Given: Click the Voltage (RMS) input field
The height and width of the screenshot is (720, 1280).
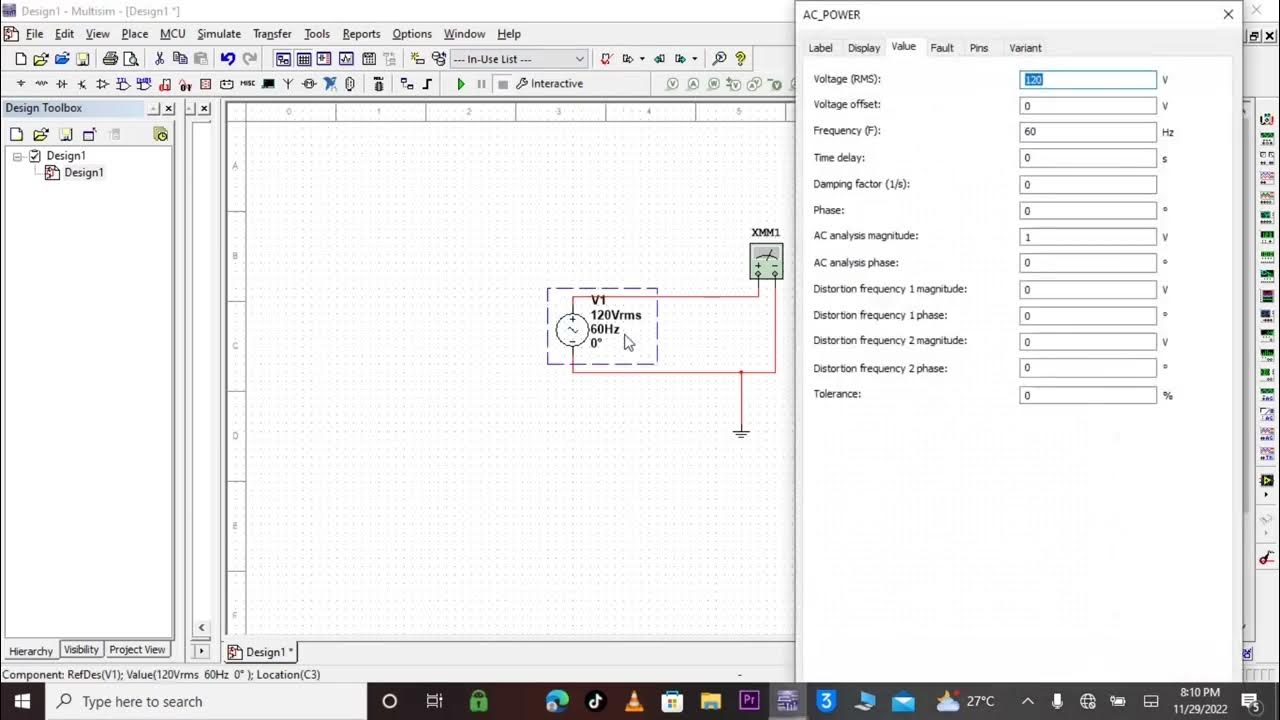Looking at the screenshot, I should point(1088,79).
